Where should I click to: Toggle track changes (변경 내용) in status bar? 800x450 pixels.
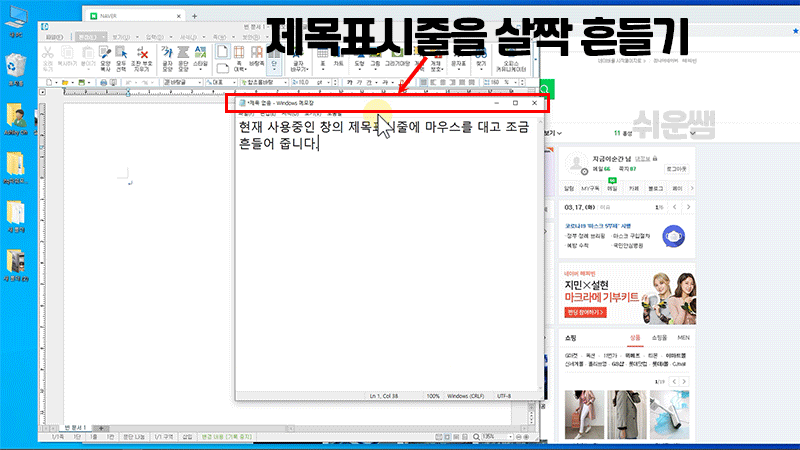(x=226, y=437)
